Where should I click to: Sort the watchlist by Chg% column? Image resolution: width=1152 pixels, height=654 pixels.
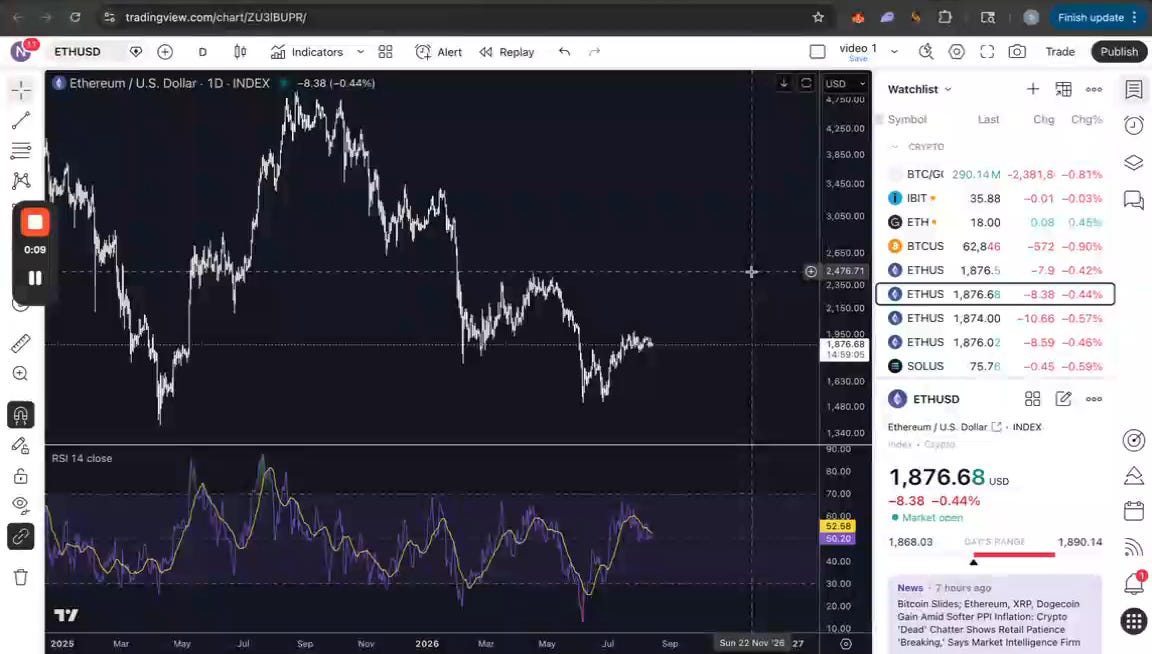coord(1086,119)
